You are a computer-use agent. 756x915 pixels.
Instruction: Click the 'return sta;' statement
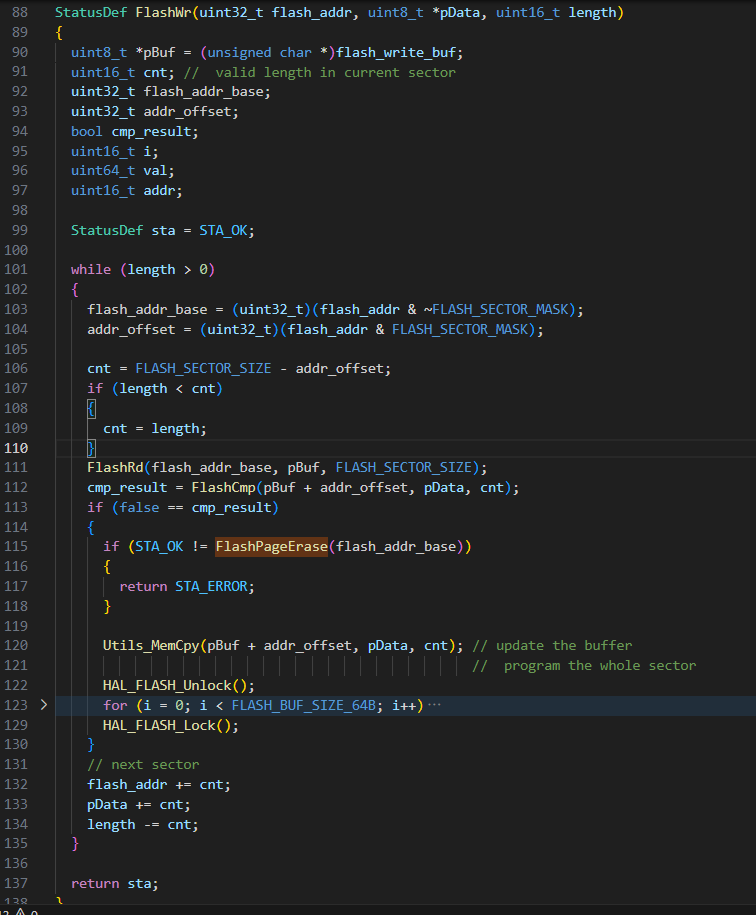click(114, 884)
